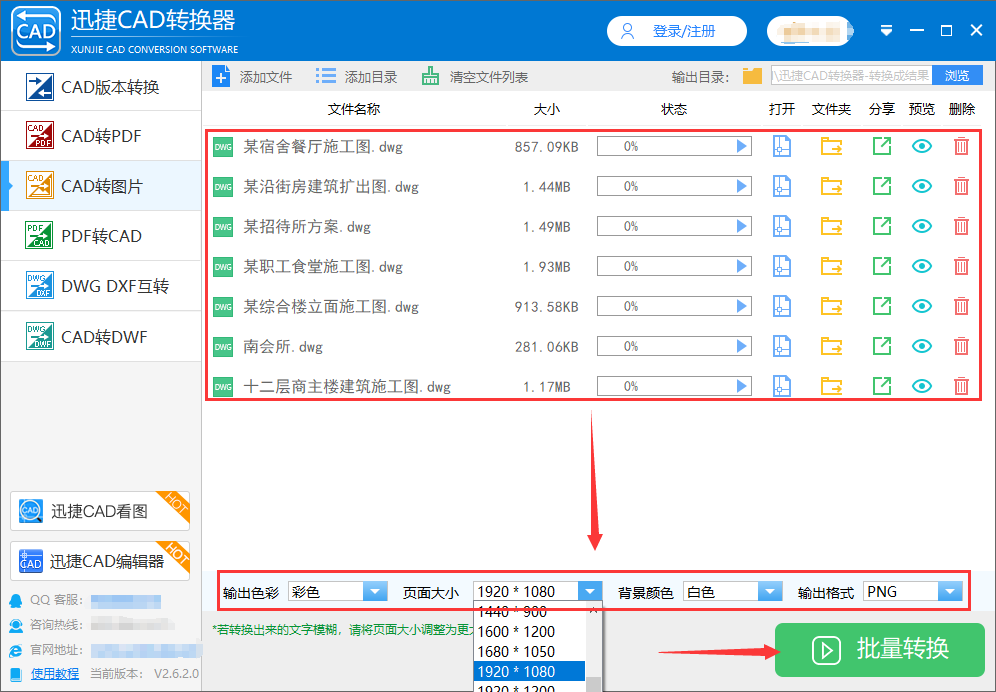Preview 某综合楼立面施工图.dwg with eye icon
The height and width of the screenshot is (692, 996).
[922, 306]
